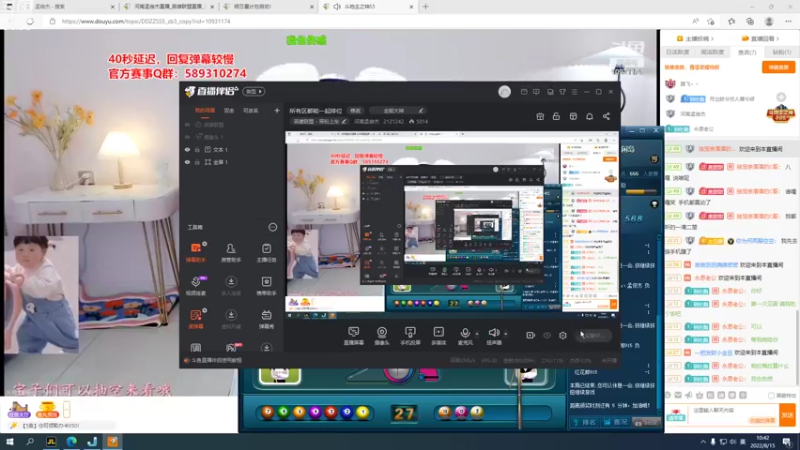Lock the 文本 1 layer
The image size is (800, 450).
pyautogui.click(x=197, y=149)
